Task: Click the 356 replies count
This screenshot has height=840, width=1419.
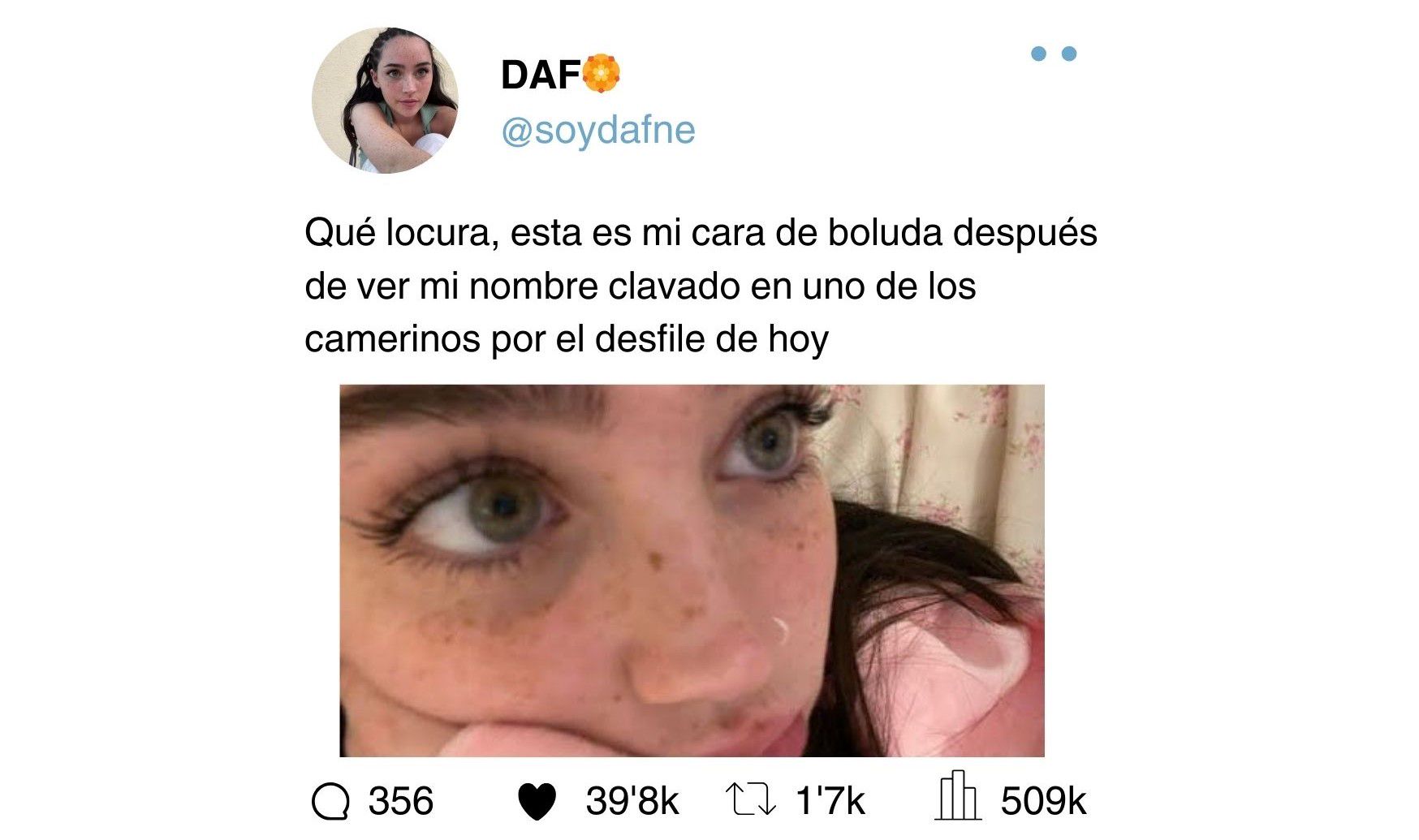Action: point(401,801)
